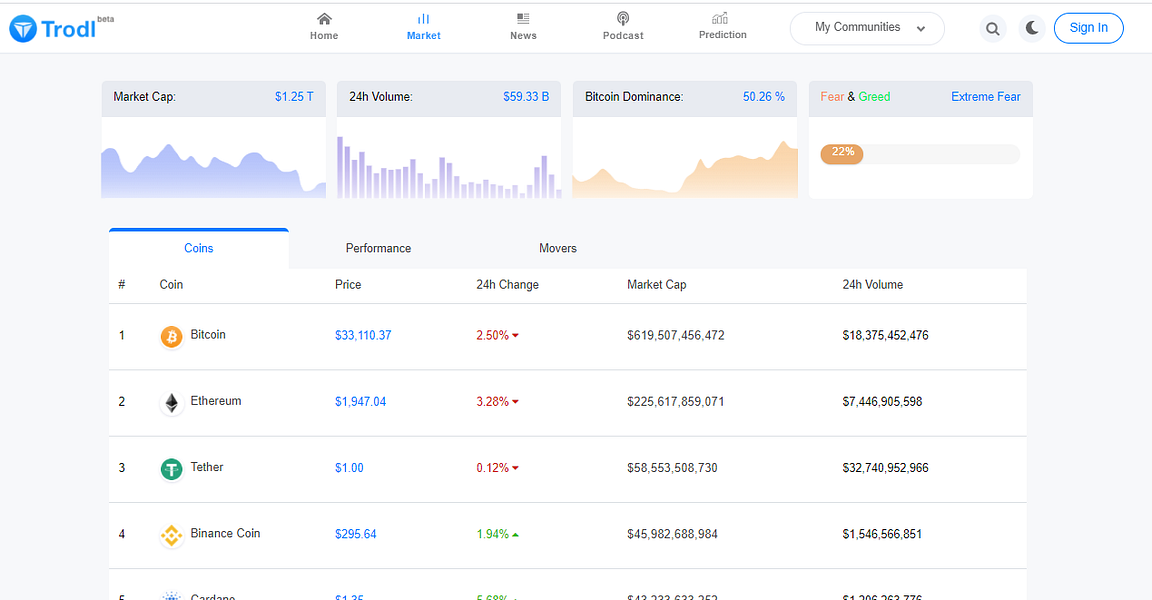Click Ethereum's 3.28% change value
Image resolution: width=1152 pixels, height=600 pixels.
point(492,402)
